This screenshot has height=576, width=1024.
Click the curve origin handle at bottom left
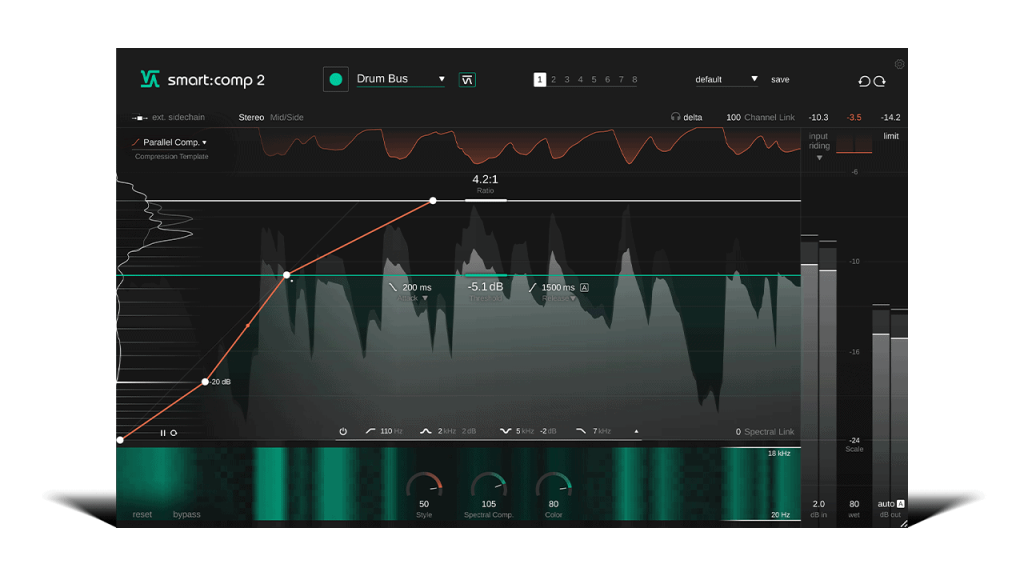tap(120, 440)
